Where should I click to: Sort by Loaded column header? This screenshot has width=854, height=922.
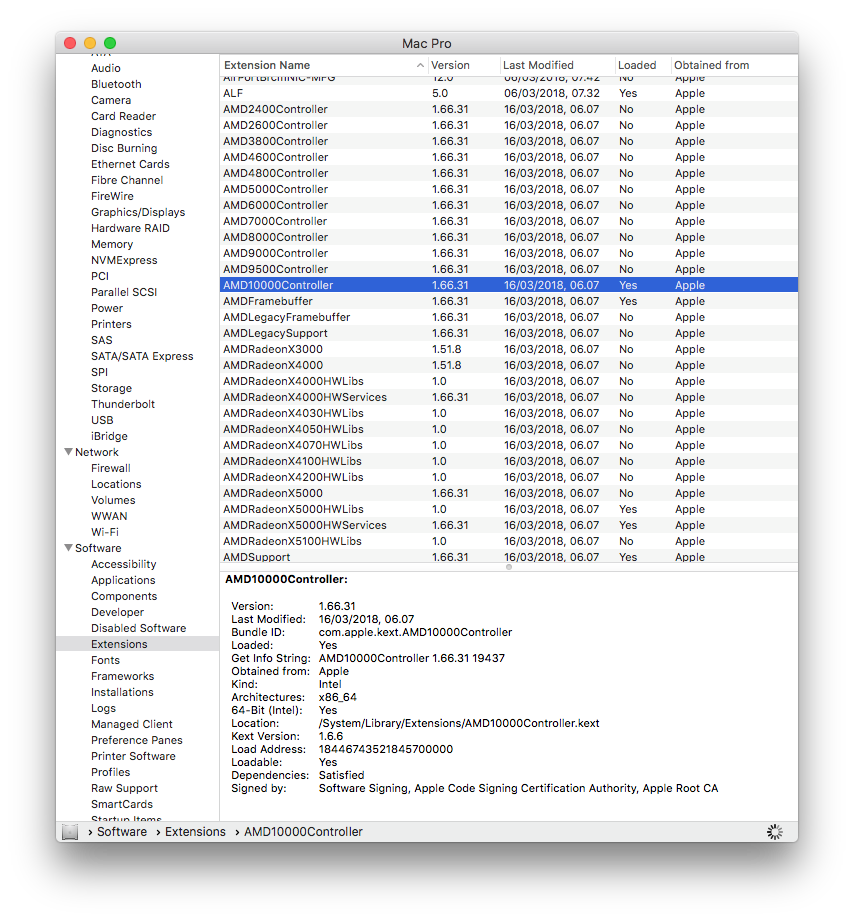coord(643,65)
